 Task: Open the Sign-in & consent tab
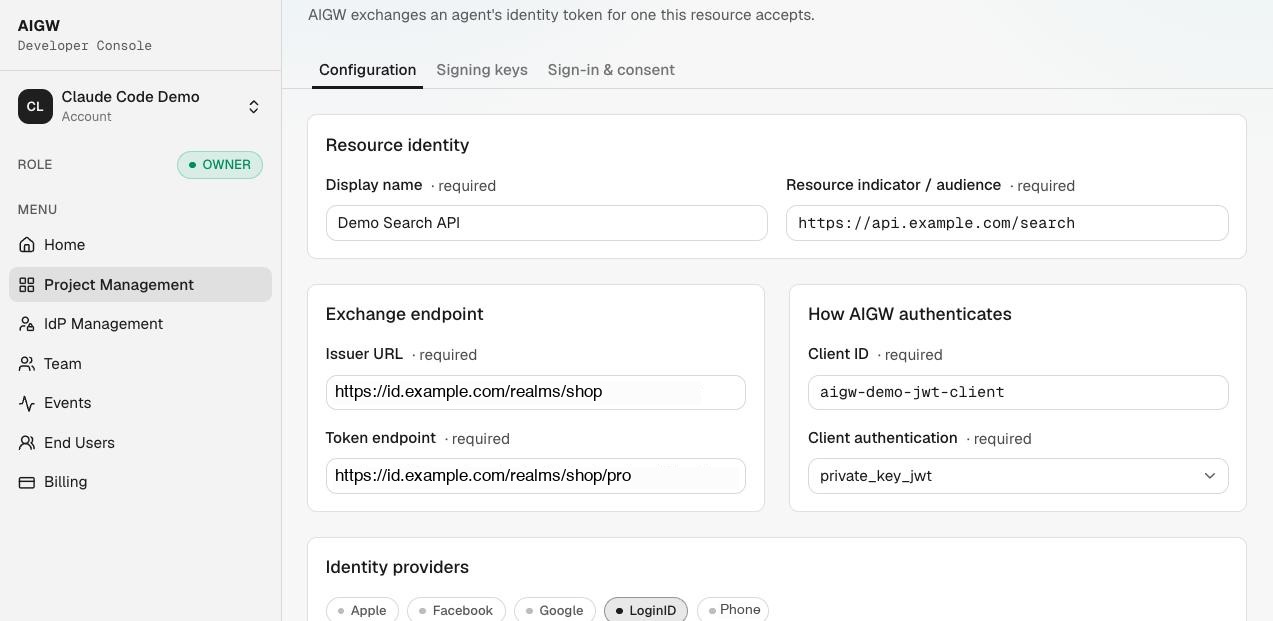point(611,70)
